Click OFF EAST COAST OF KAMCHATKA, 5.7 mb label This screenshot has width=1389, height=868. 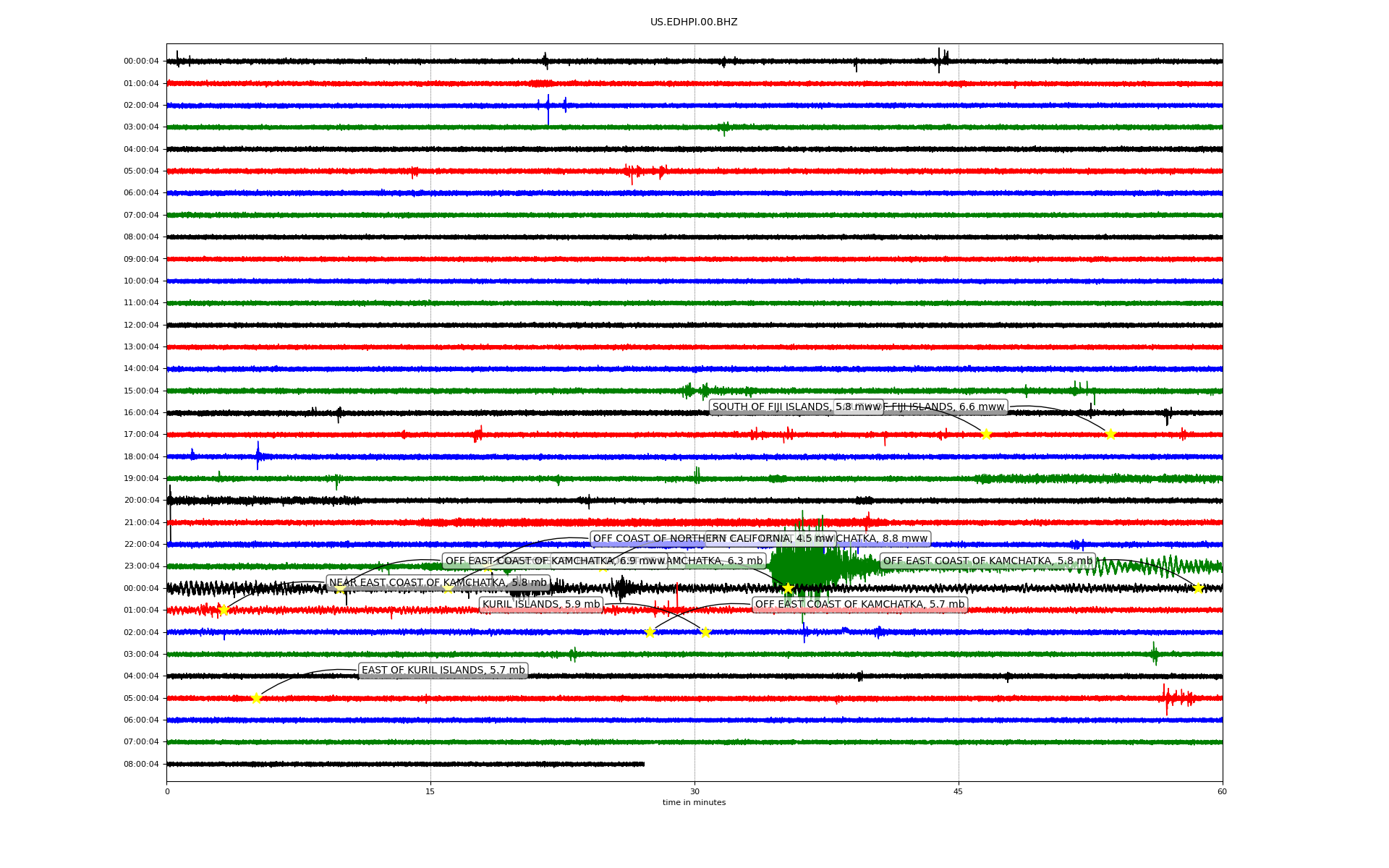(x=859, y=605)
